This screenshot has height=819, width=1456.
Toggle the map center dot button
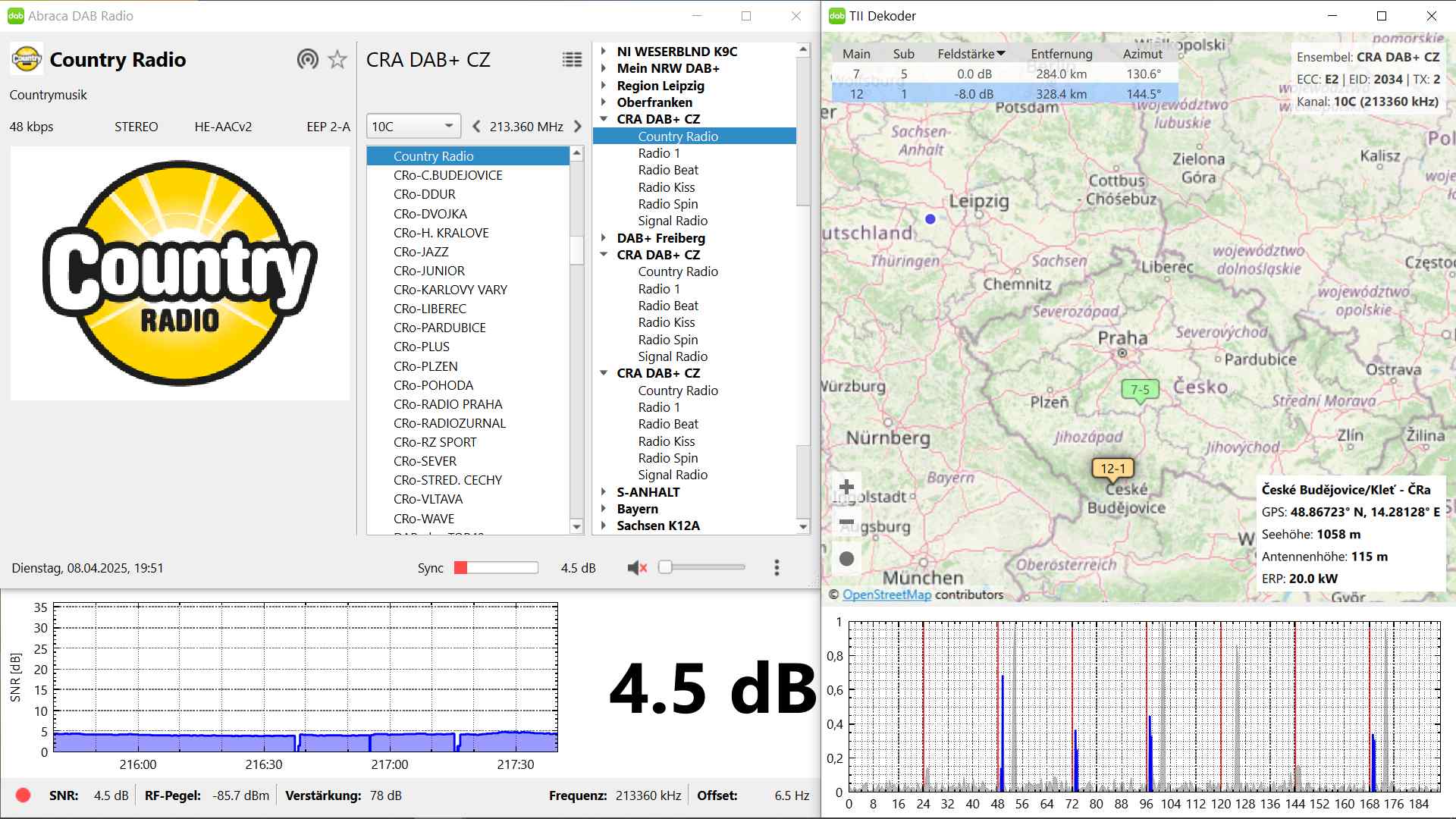(847, 559)
